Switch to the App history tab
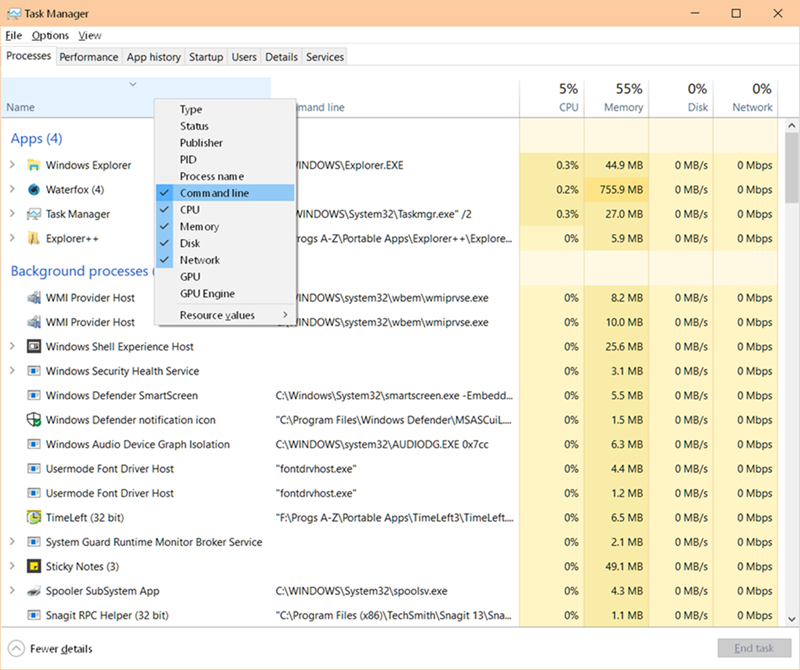This screenshot has height=670, width=800. point(154,57)
